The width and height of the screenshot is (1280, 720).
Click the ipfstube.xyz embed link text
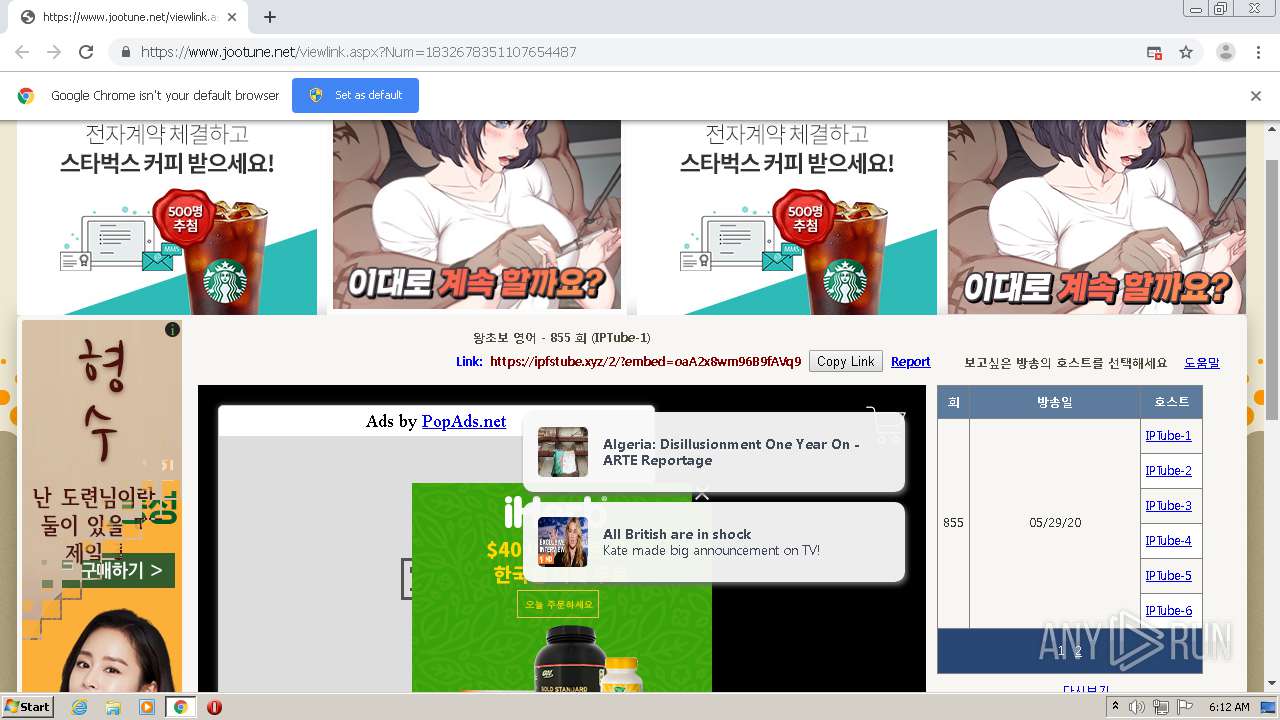[645, 362]
